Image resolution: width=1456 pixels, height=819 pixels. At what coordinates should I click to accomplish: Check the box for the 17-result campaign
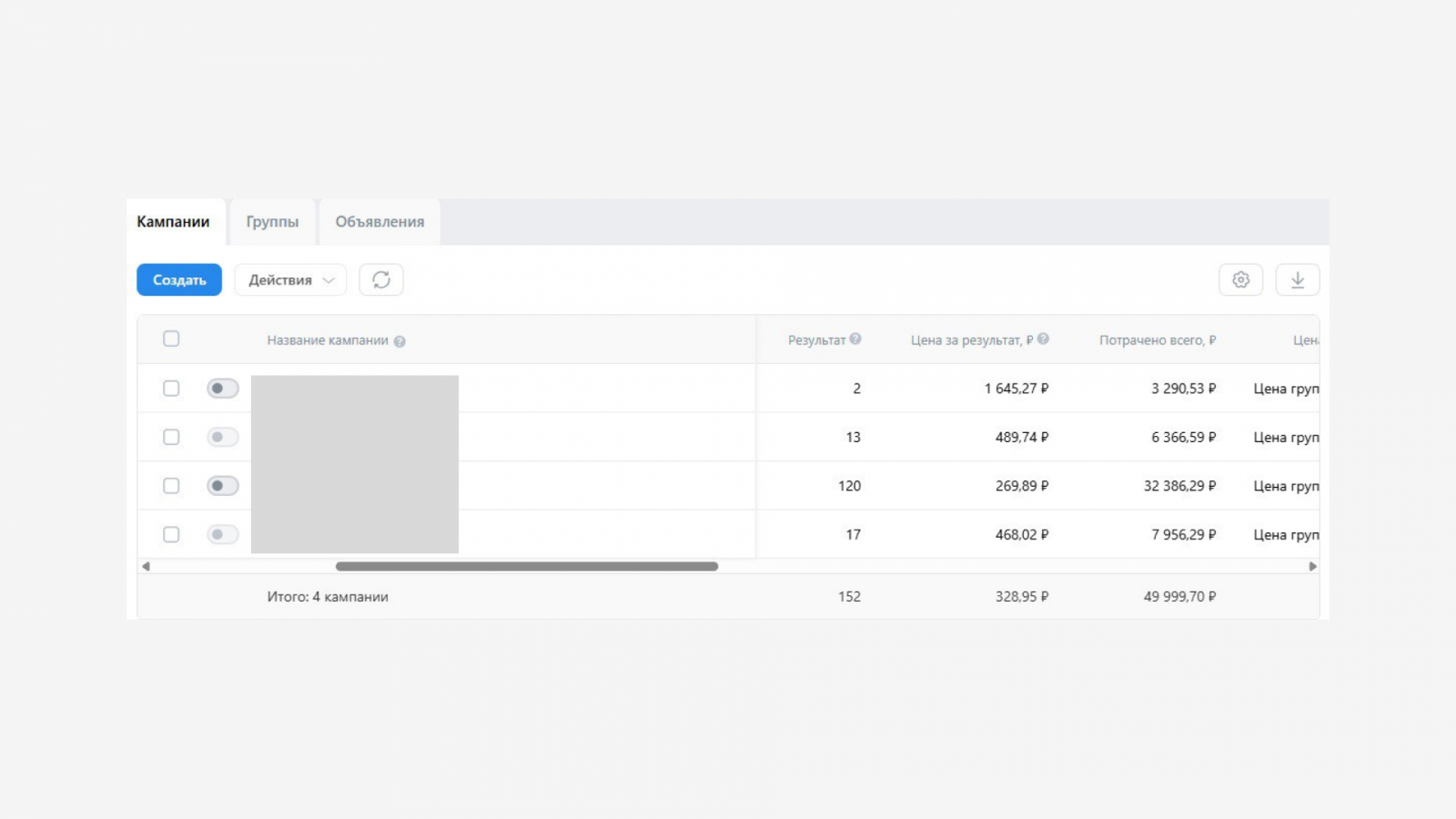tap(171, 535)
